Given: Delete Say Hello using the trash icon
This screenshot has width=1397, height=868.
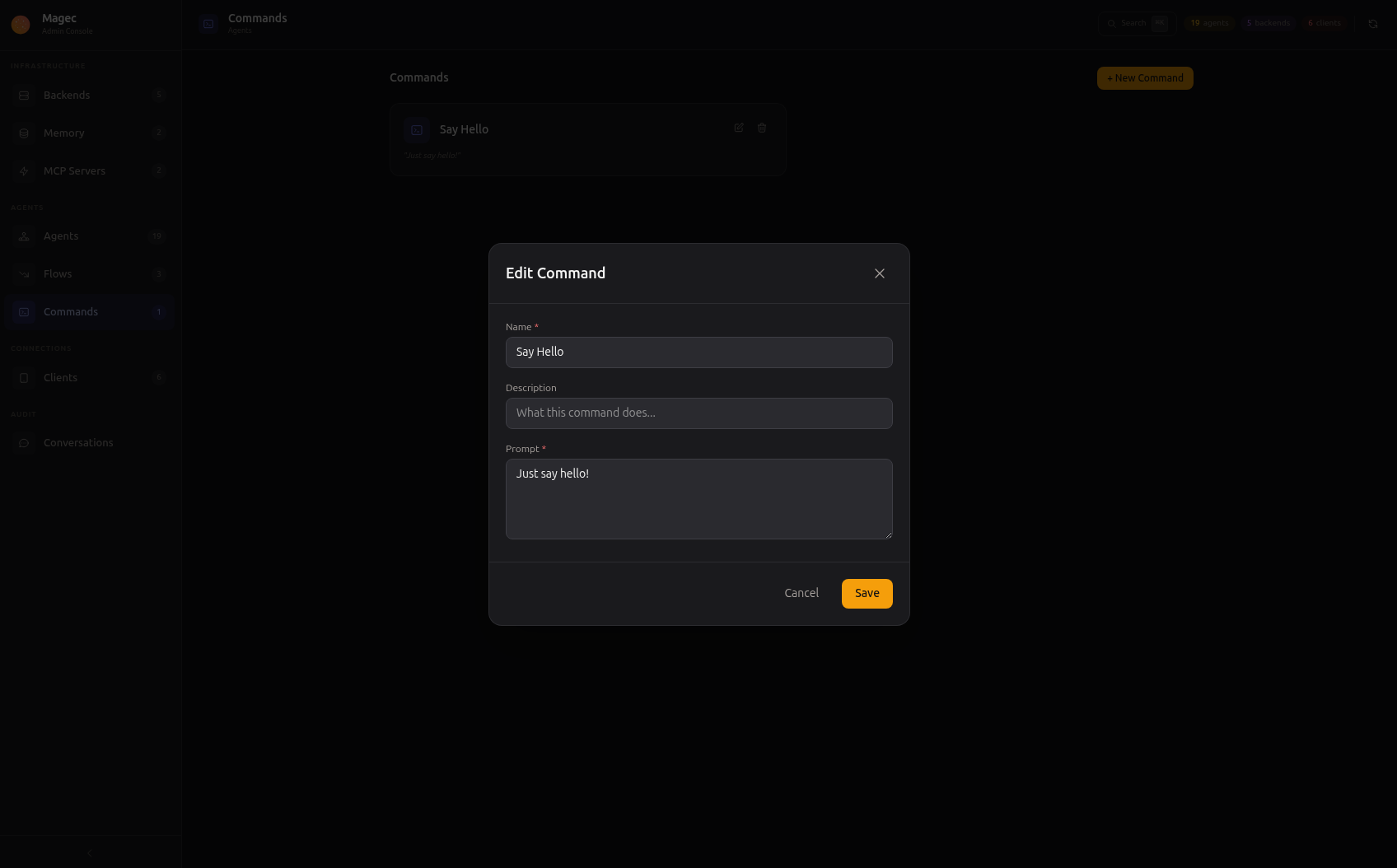Looking at the screenshot, I should [x=762, y=128].
